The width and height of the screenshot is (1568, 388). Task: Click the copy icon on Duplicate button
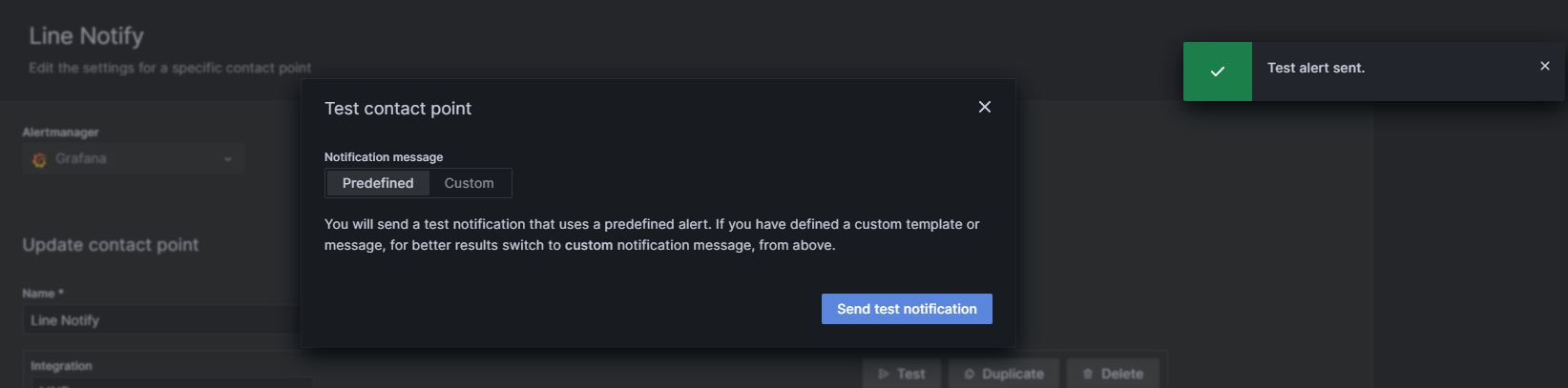[x=970, y=374]
